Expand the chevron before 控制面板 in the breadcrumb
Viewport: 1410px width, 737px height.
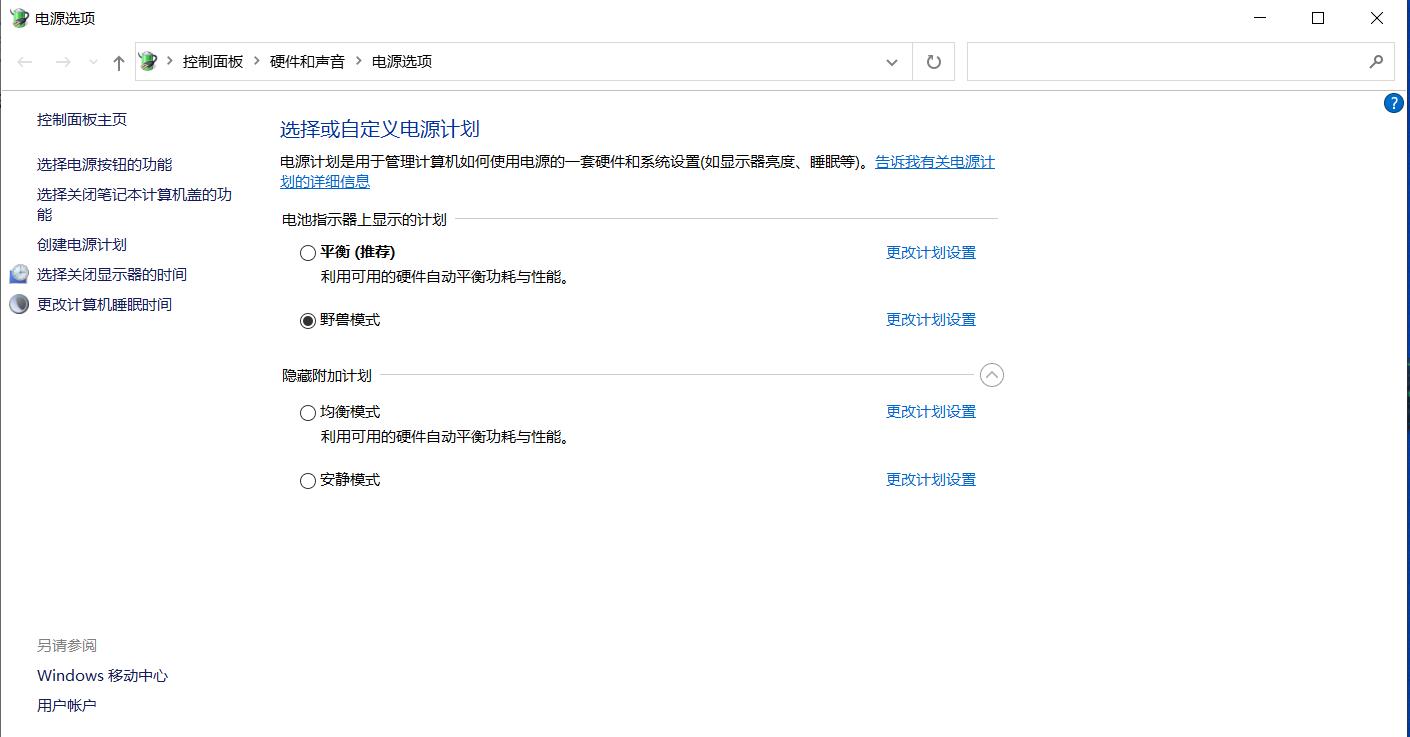tap(170, 62)
